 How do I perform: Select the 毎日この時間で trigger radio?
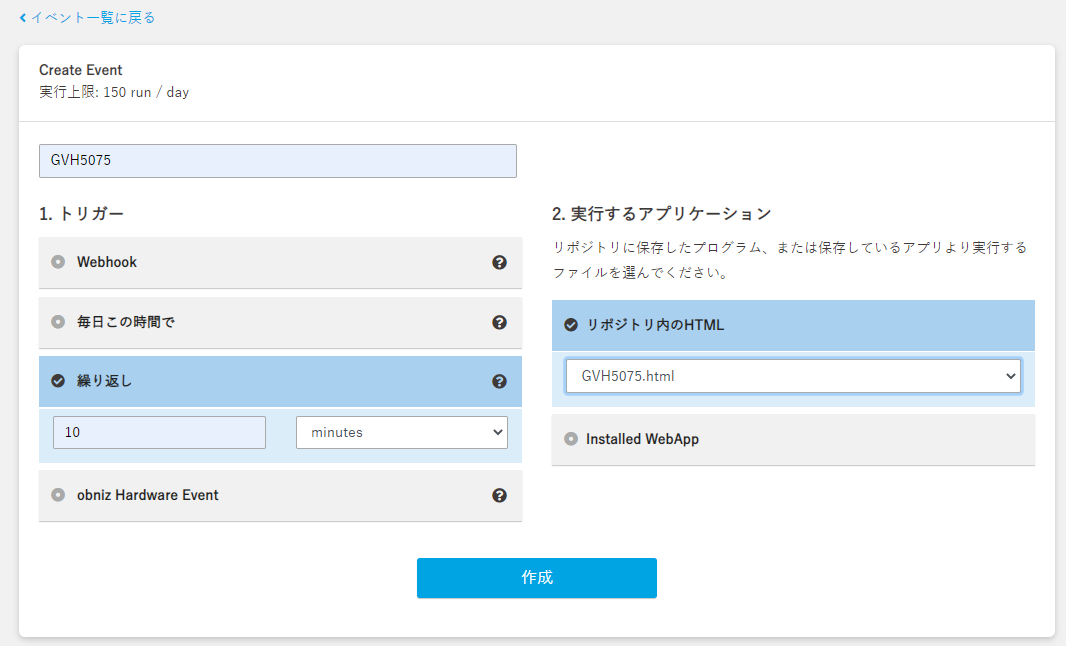(x=58, y=322)
